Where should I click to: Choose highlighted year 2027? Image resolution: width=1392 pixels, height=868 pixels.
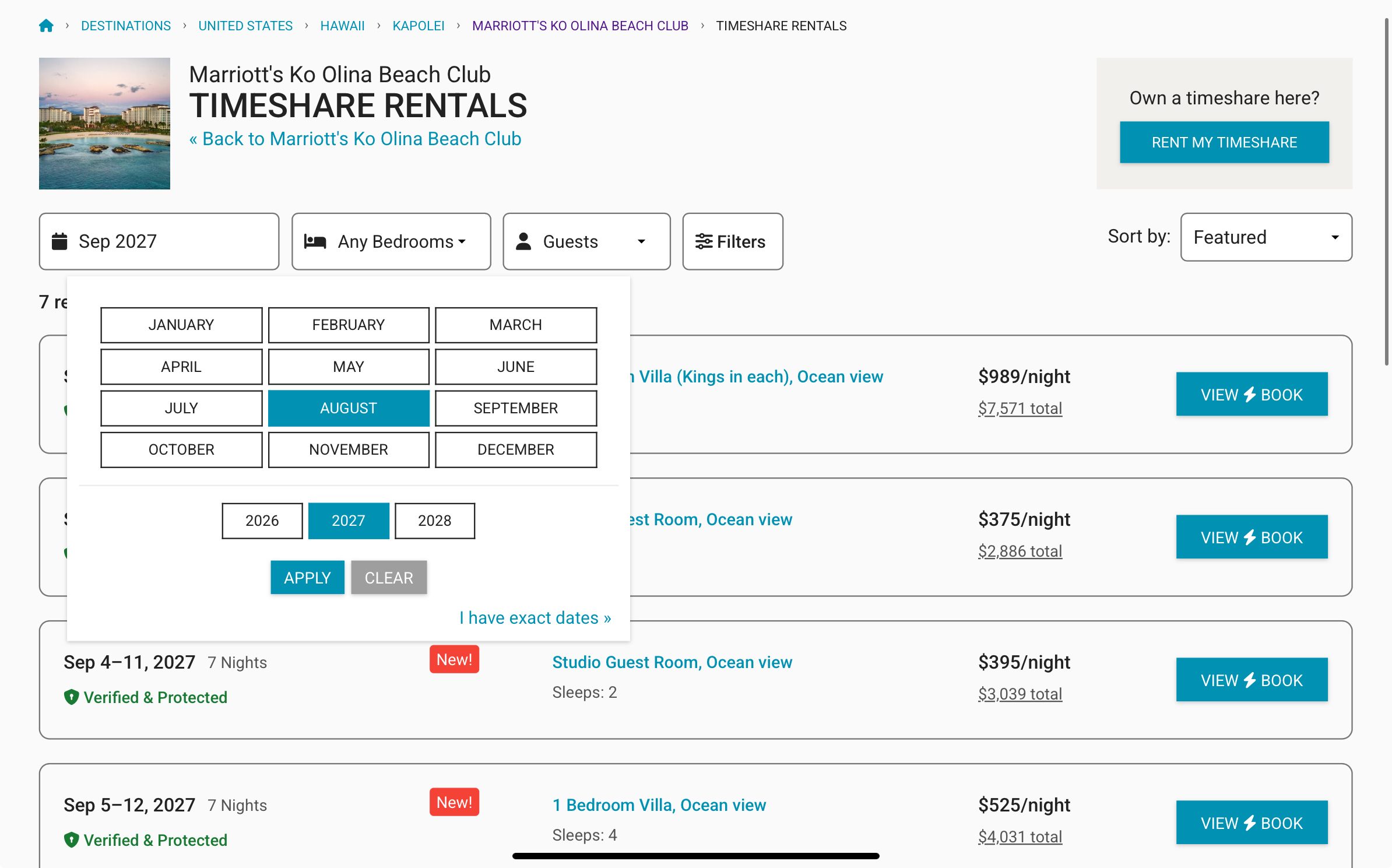[x=349, y=521]
